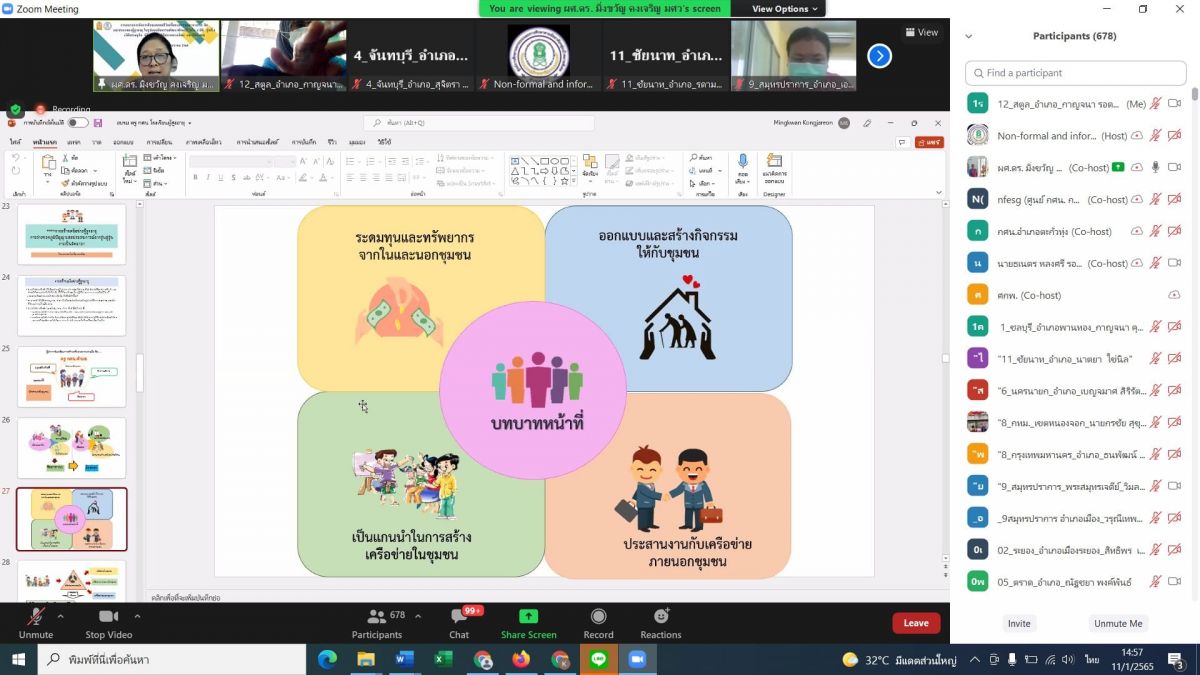
Task: Select the PowerPoint Home ribbon tab
Action: [44, 143]
